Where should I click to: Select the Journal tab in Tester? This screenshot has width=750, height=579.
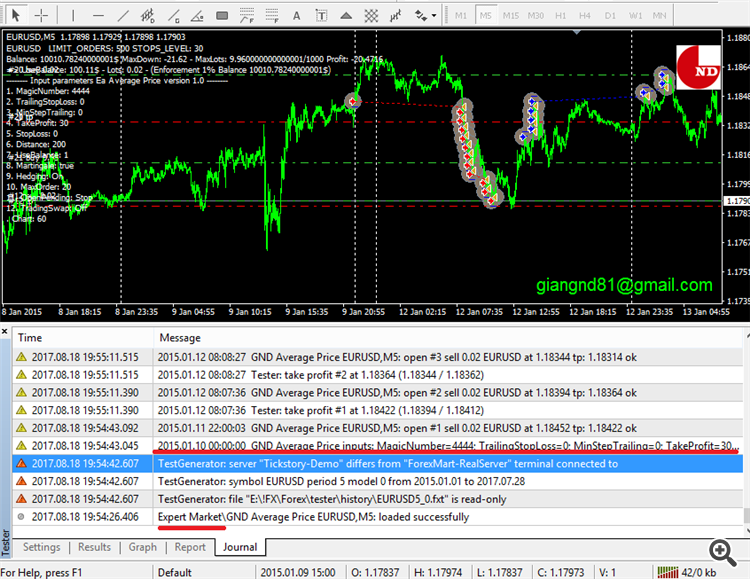point(240,547)
